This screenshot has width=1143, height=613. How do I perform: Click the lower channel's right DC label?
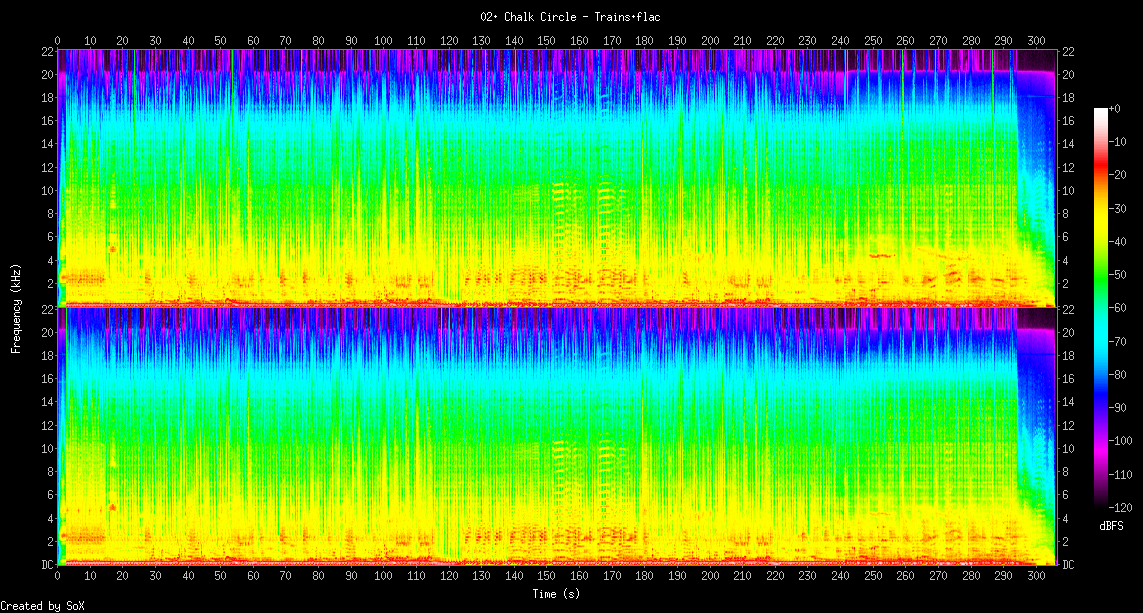pos(1068,565)
